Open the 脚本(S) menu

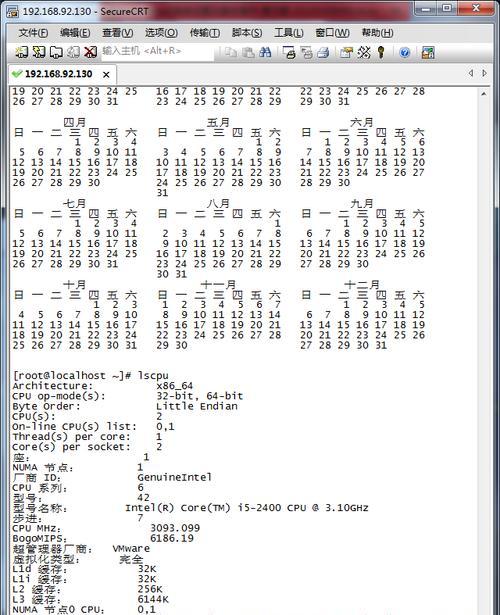coord(247,33)
